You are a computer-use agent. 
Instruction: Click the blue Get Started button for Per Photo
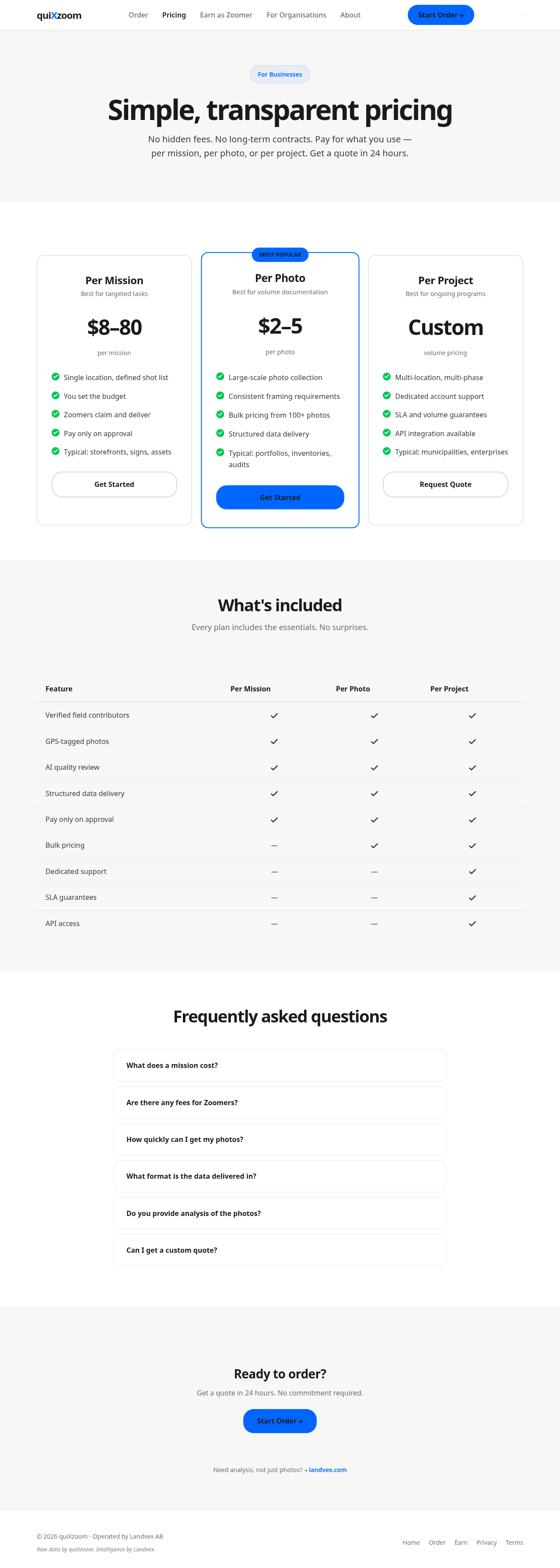point(280,497)
